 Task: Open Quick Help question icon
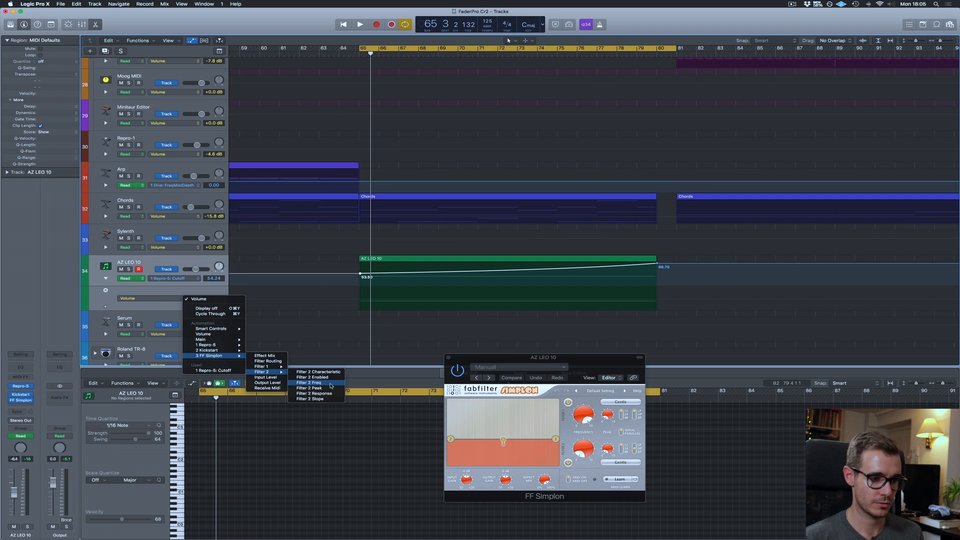click(x=37, y=24)
